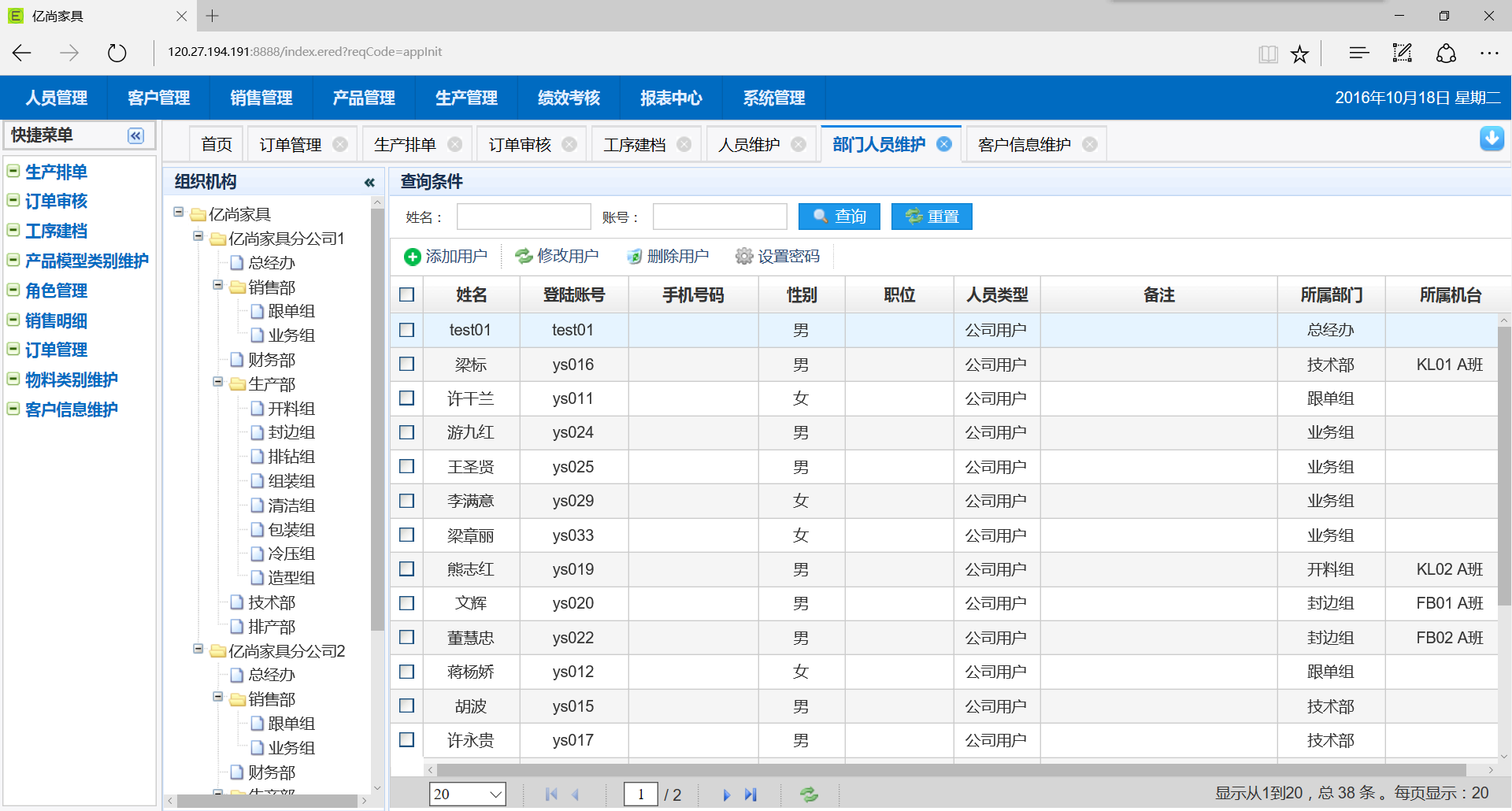Check the checkbox for user test01
Screen dimensions: 1512x811
[x=406, y=330]
